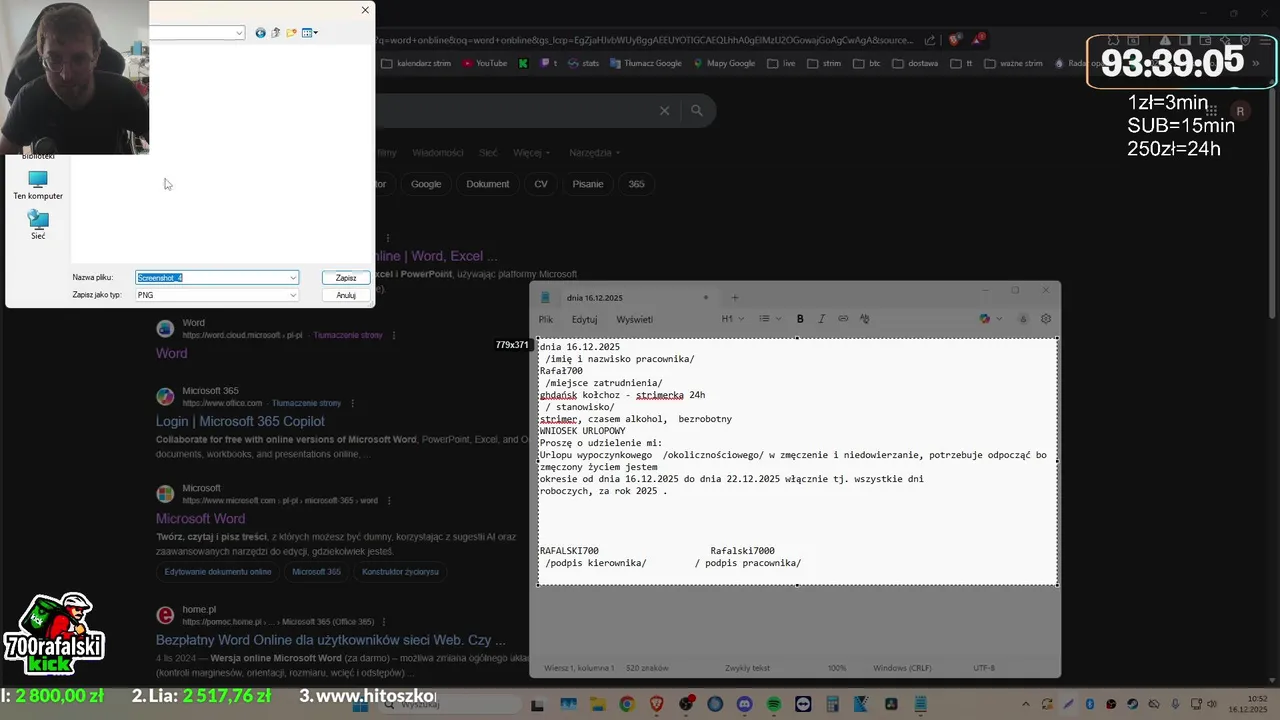The height and width of the screenshot is (720, 1280).
Task: Click Konstruktor życiorysu sitelink chip
Action: click(400, 572)
